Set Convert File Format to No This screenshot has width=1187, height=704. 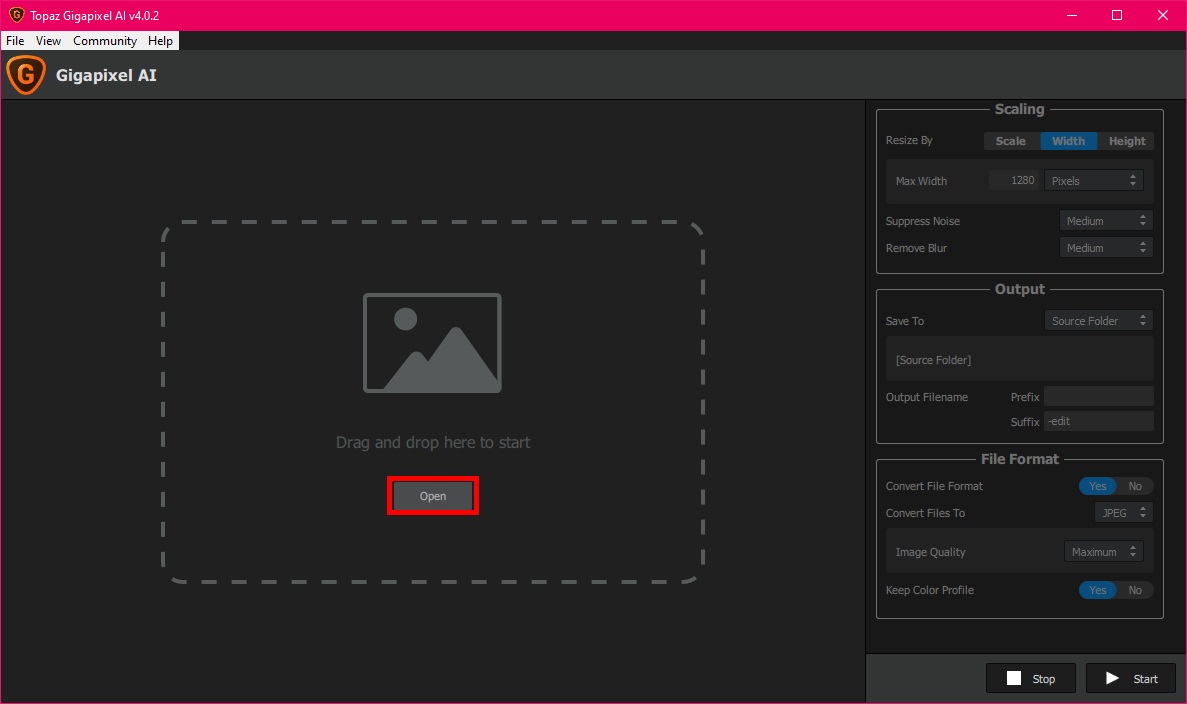[1135, 486]
